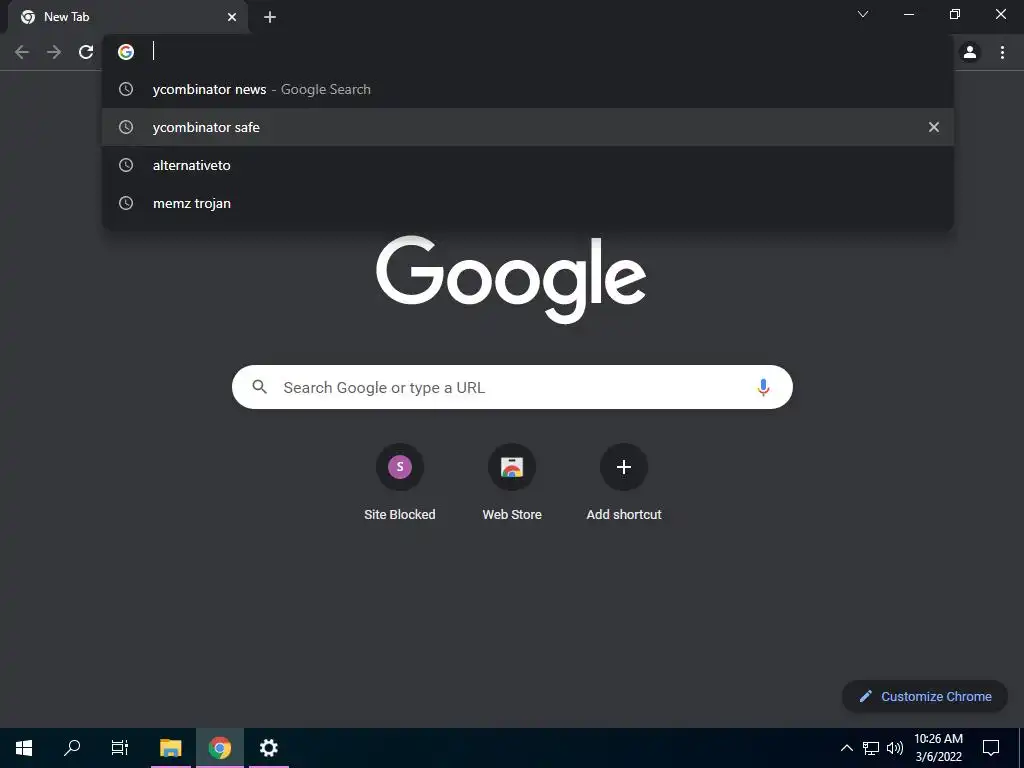Click the clock icon beside 'memz trojan'
Image resolution: width=1024 pixels, height=768 pixels.
[126, 203]
